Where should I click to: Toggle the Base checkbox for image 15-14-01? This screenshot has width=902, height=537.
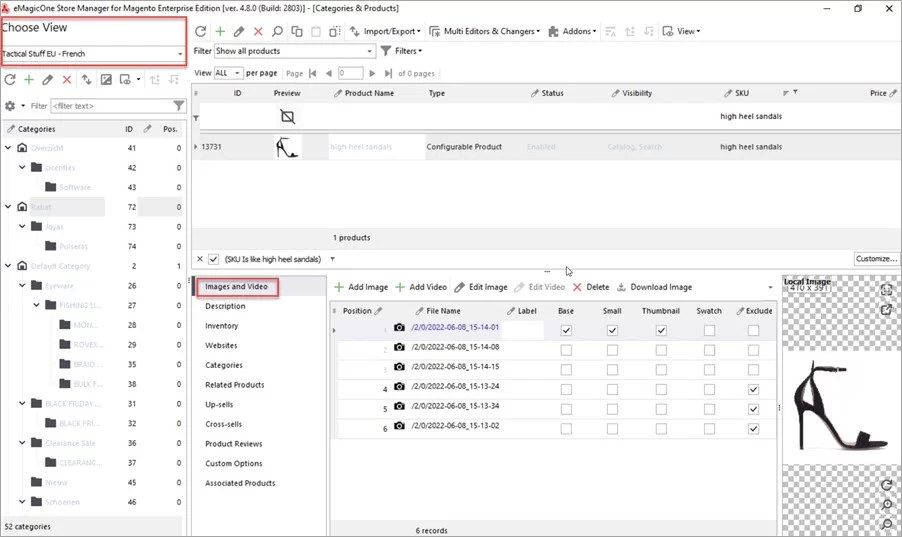[566, 330]
